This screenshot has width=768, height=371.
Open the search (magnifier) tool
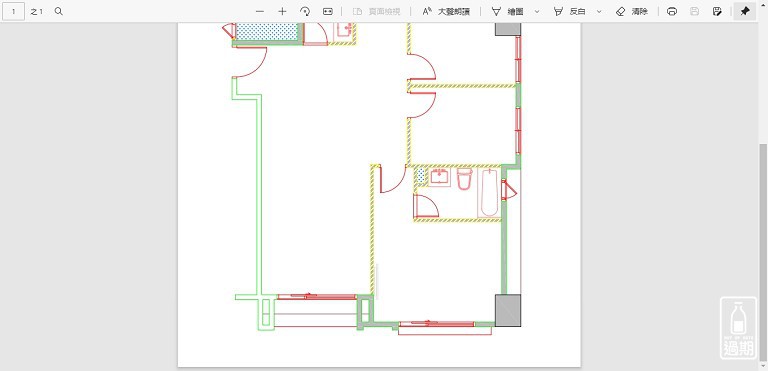click(x=59, y=11)
